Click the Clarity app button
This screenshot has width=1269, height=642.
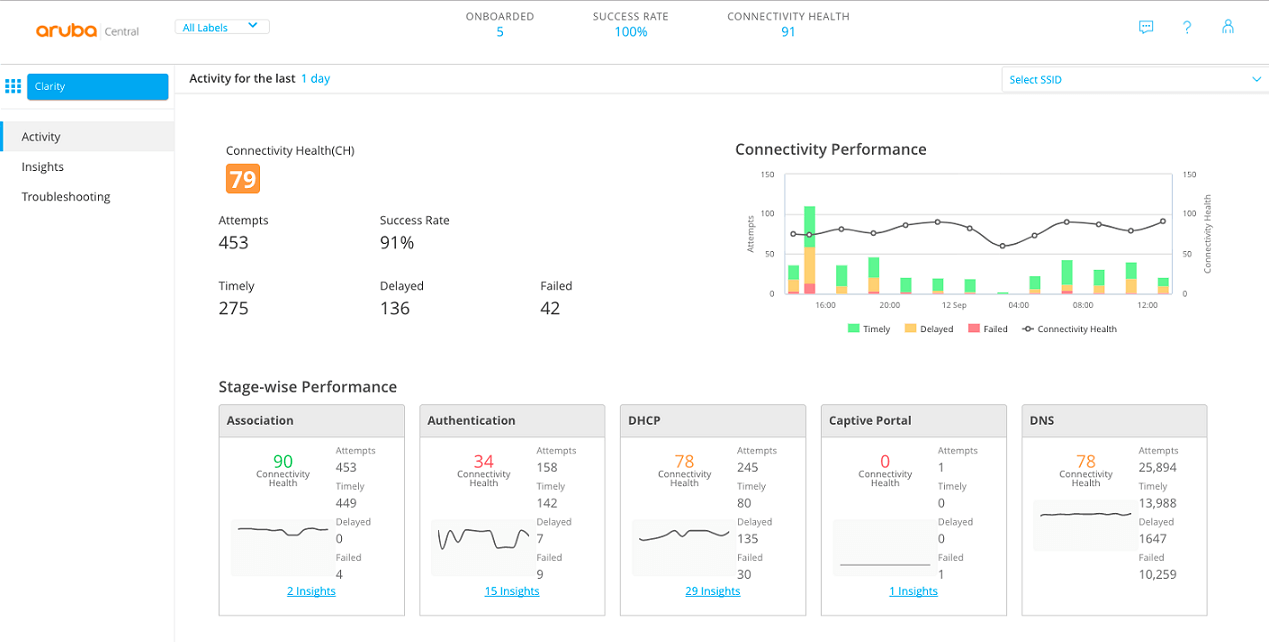[x=97, y=87]
